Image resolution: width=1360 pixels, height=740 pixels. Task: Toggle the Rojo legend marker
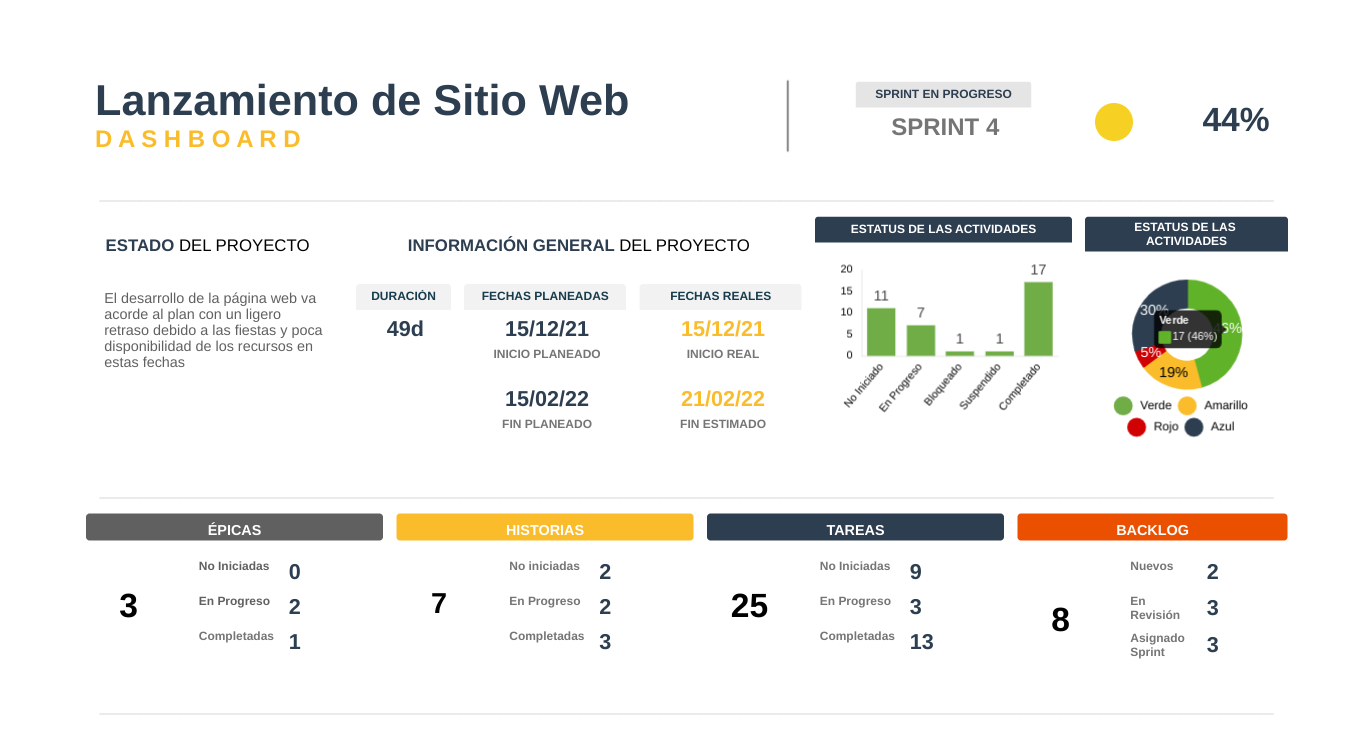click(1136, 427)
